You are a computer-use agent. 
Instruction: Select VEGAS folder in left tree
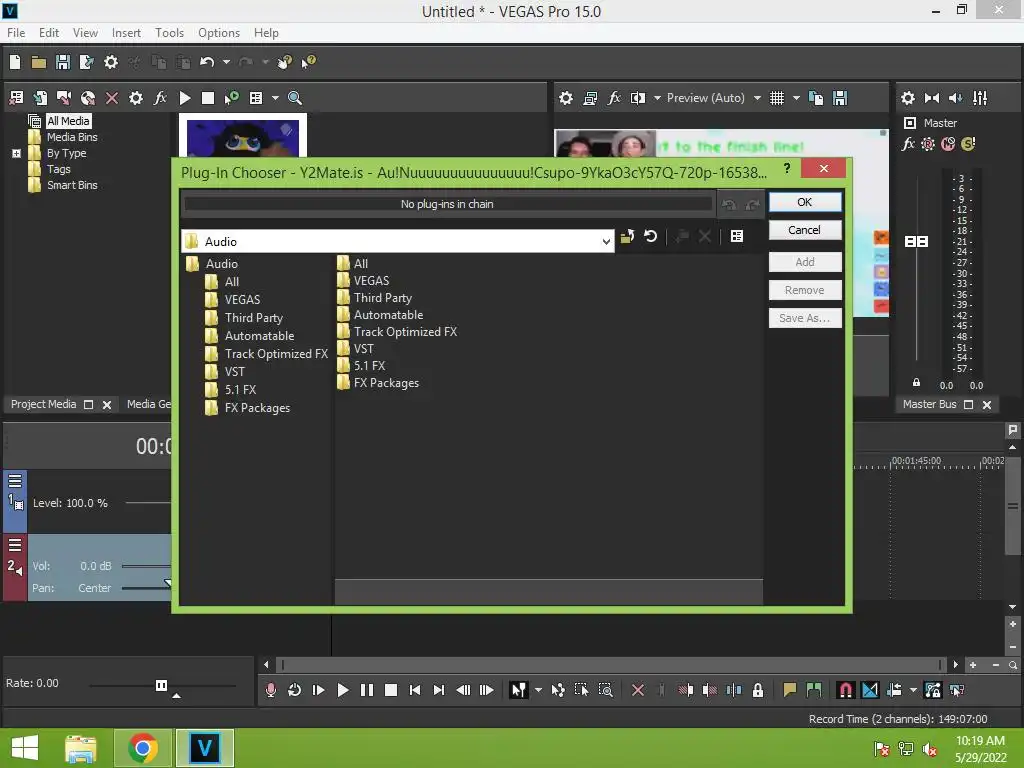pos(242,300)
